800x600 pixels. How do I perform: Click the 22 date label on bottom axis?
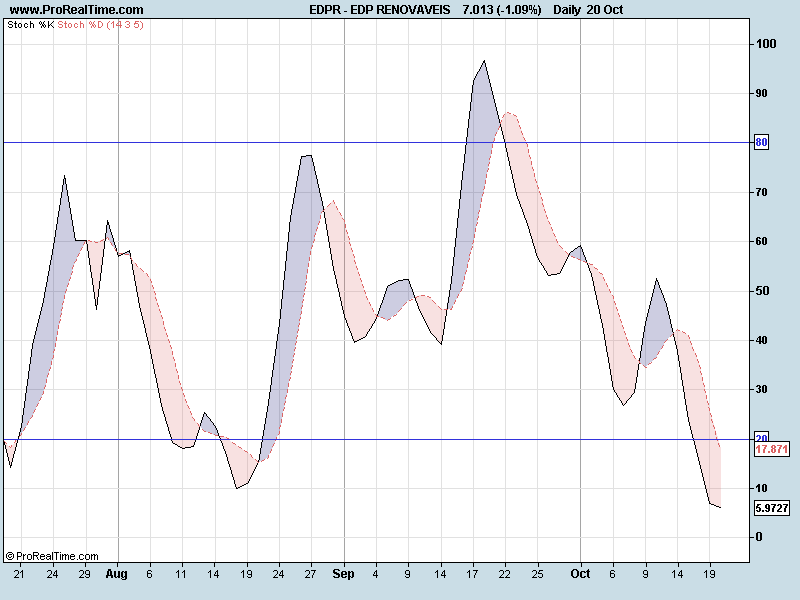click(504, 574)
